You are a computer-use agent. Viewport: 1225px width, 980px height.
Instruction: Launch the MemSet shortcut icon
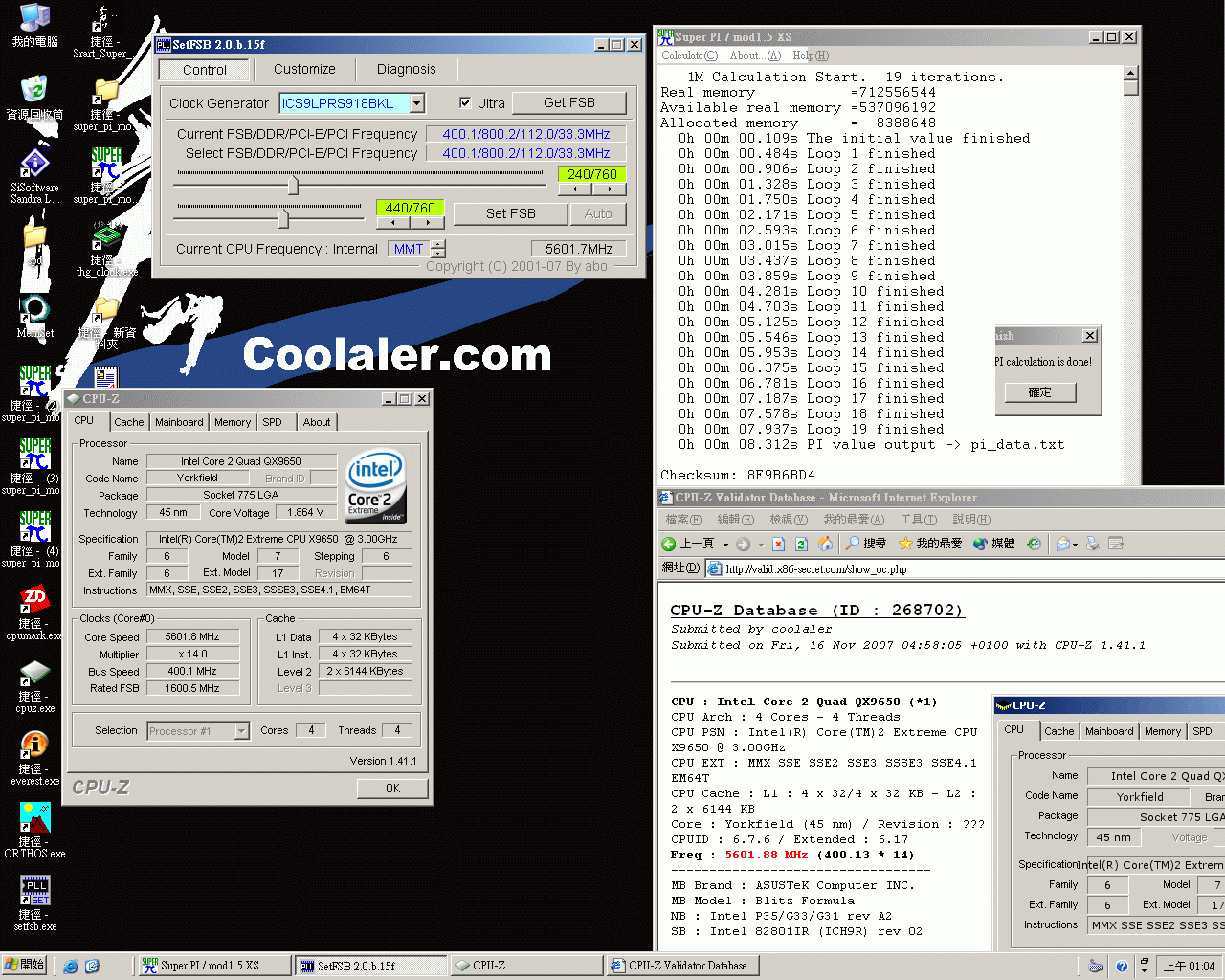pyautogui.click(x=34, y=316)
